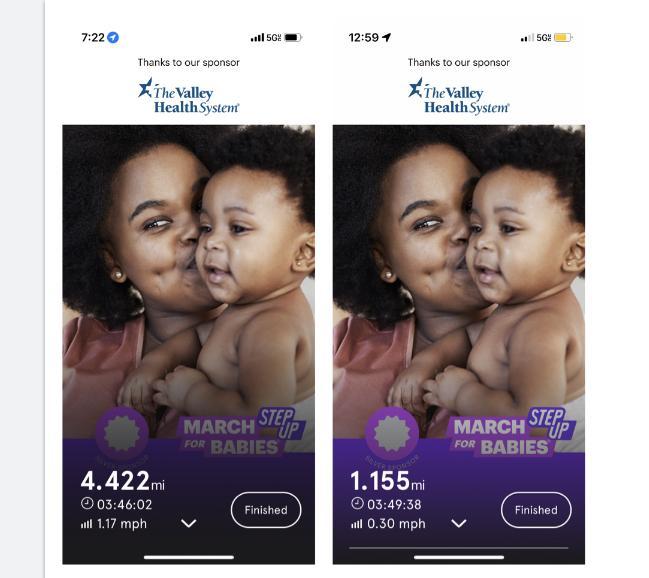The image size is (649, 578).
Task: Tap Finished button on the 4.422 mi screen
Action: tap(266, 510)
